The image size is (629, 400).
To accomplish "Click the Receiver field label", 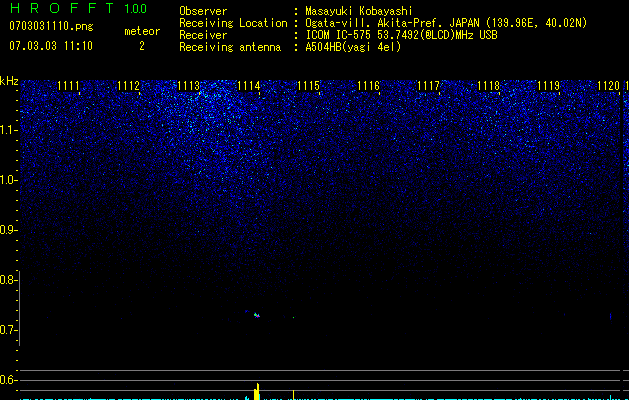I will click(x=203, y=35).
